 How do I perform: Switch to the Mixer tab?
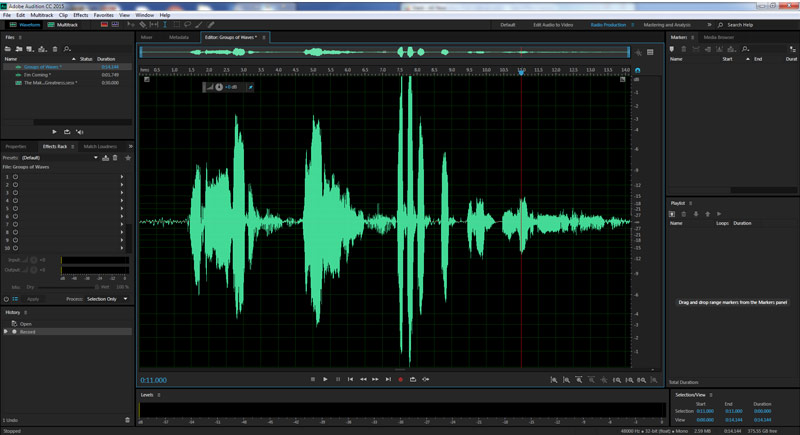(x=146, y=37)
